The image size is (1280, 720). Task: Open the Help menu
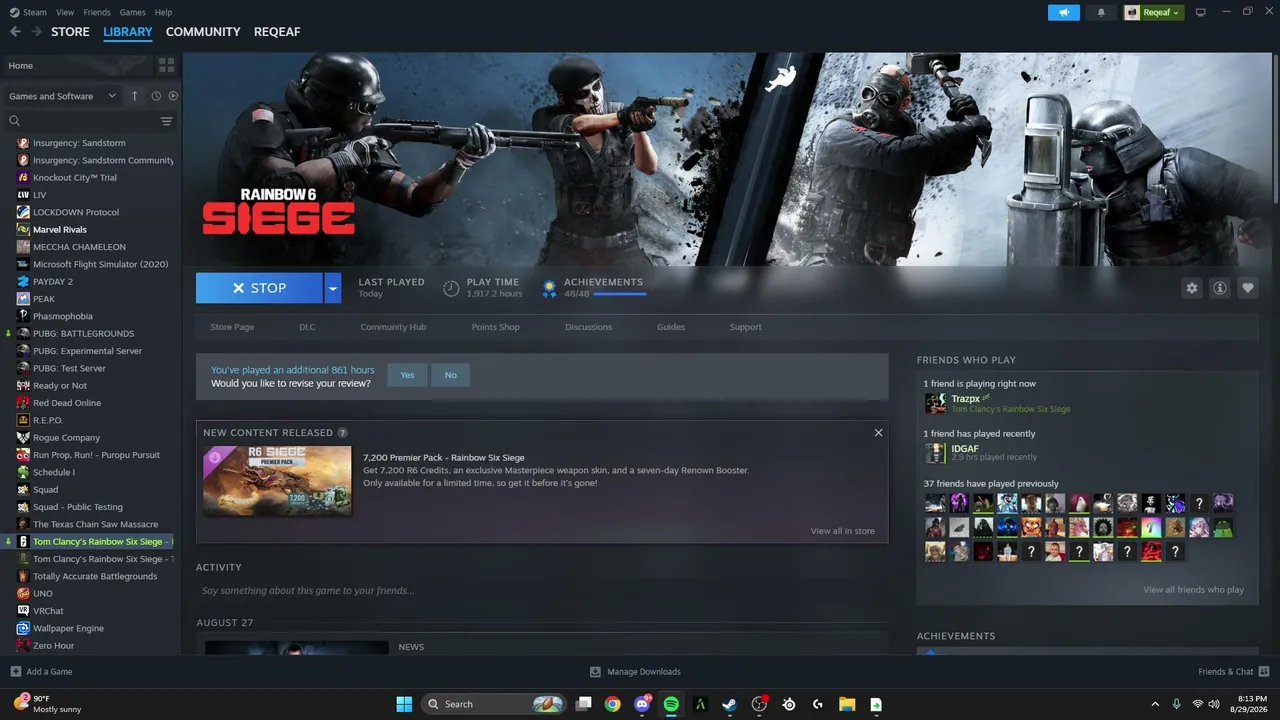pos(163,12)
